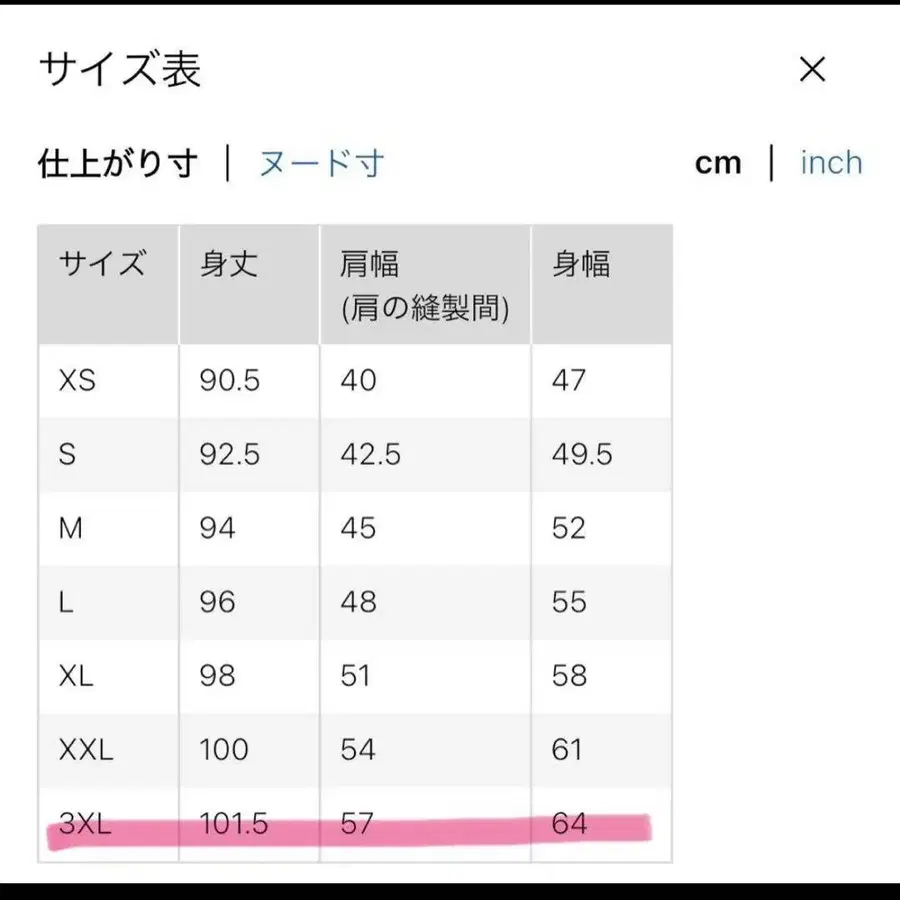Select the cm unit option
The height and width of the screenshot is (900, 900).
[x=719, y=162]
